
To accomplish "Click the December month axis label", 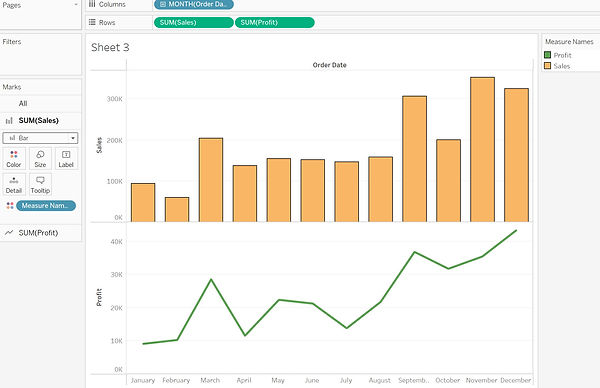I will coord(515,380).
